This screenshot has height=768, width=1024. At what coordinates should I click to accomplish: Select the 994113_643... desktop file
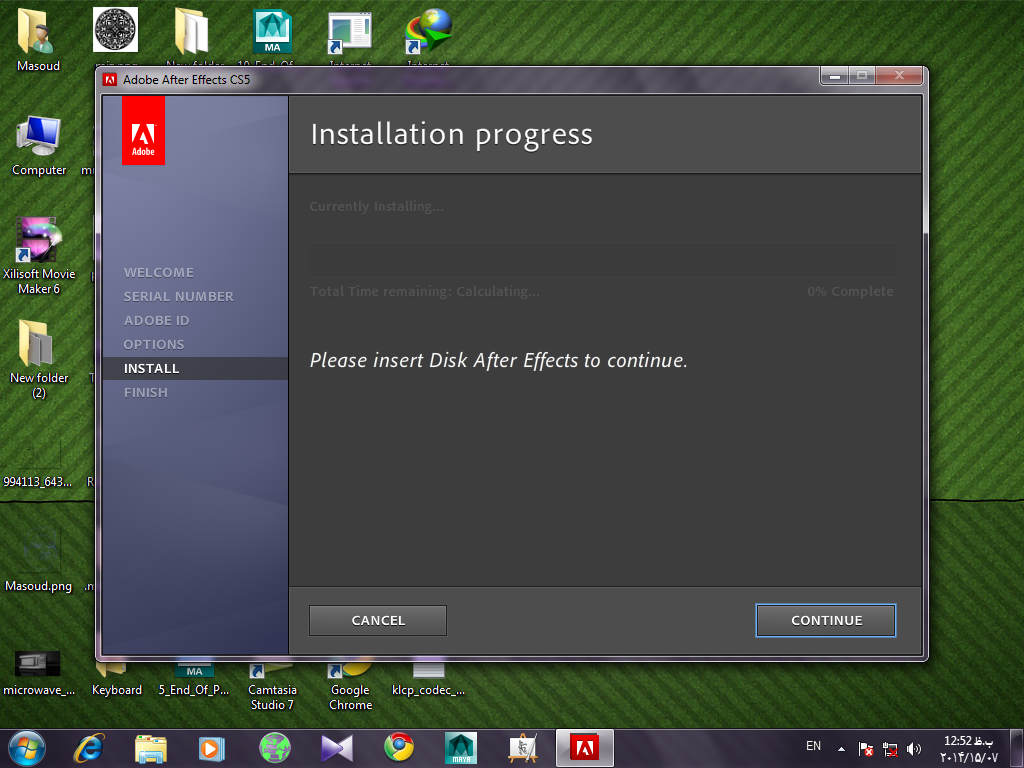(x=38, y=464)
